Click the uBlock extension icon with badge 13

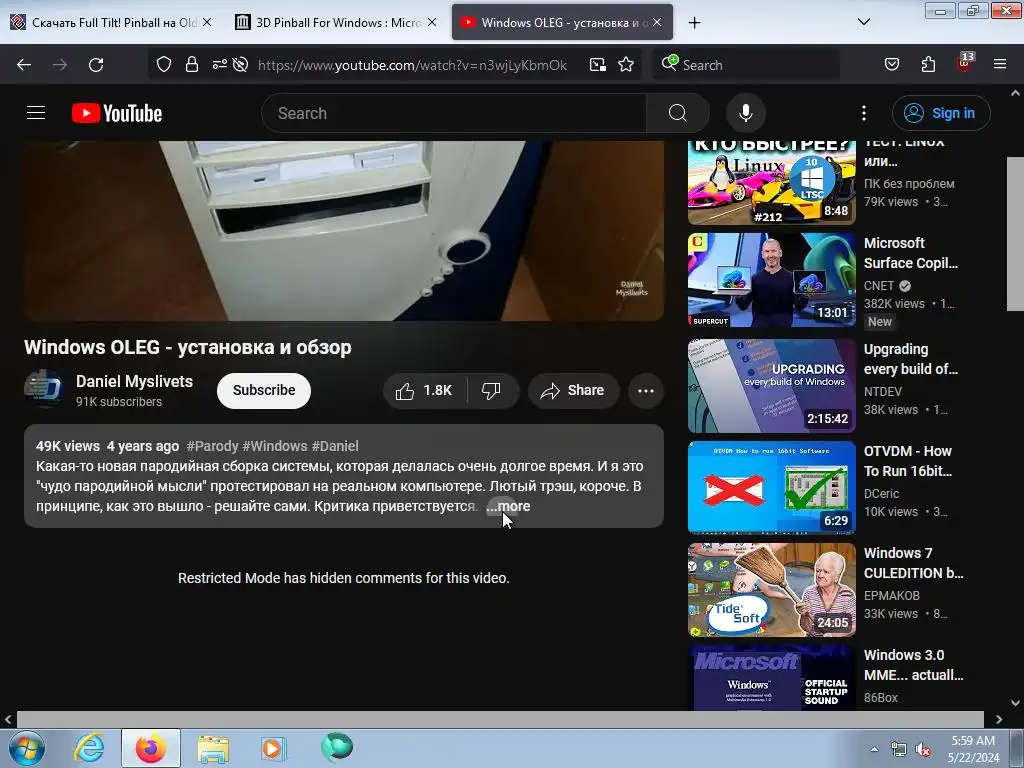click(965, 63)
